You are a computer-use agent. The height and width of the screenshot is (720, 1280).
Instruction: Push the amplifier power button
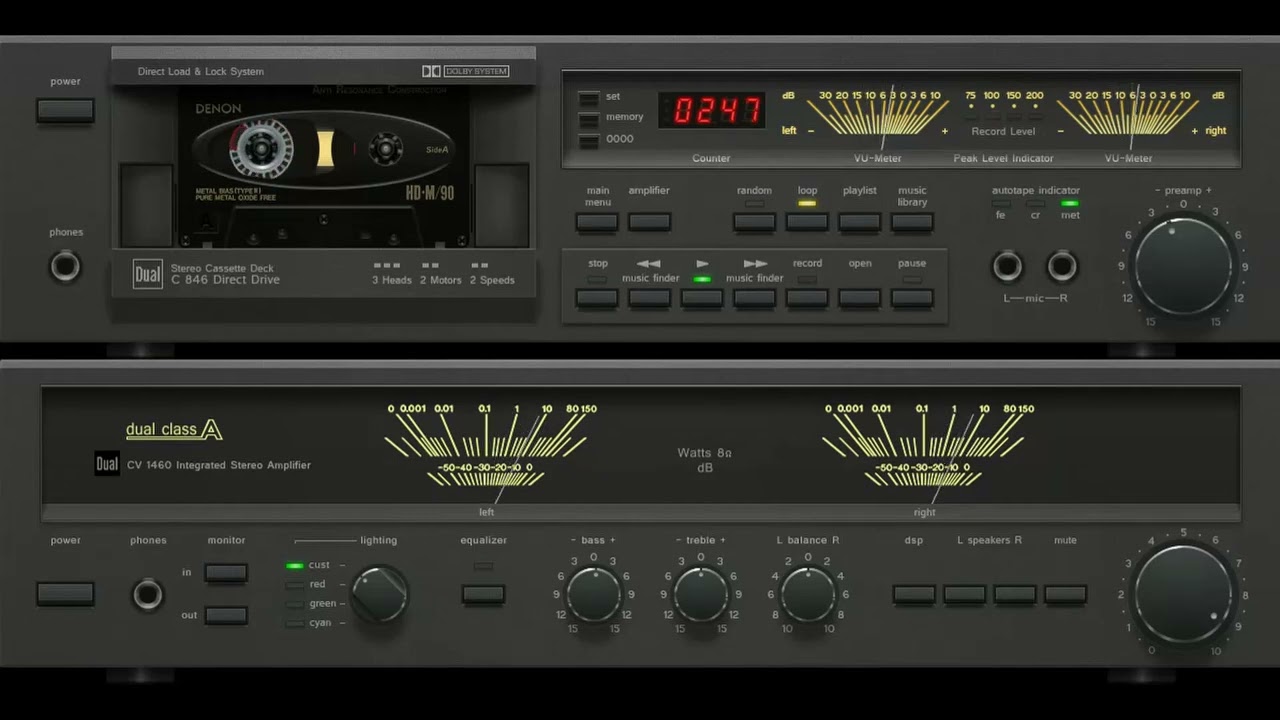65,594
